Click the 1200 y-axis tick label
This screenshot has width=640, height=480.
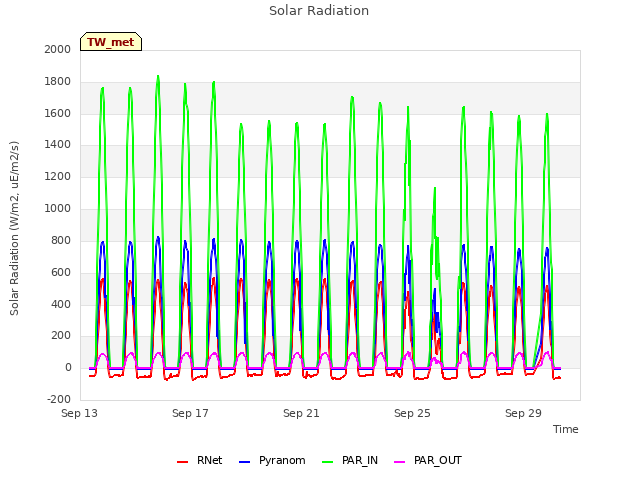point(58,177)
